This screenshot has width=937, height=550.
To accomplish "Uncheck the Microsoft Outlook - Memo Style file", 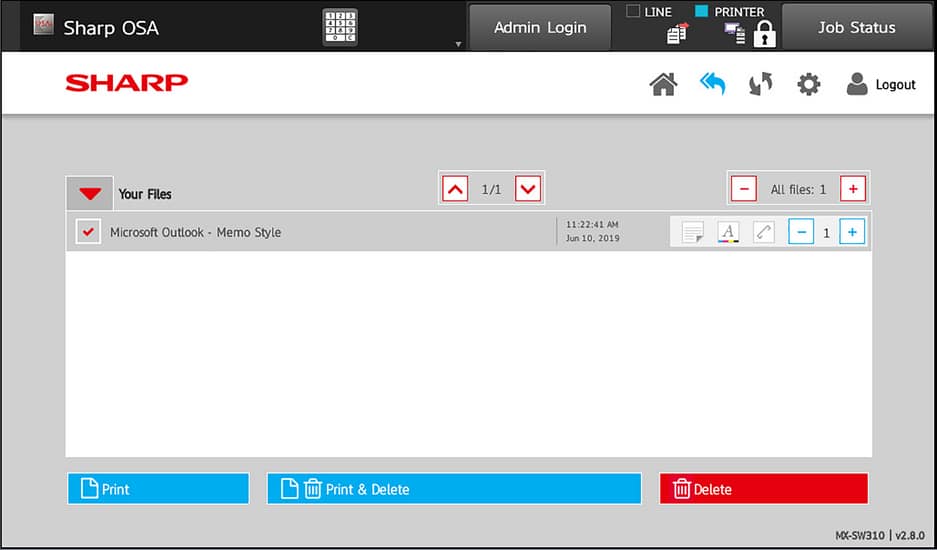I will pos(88,232).
